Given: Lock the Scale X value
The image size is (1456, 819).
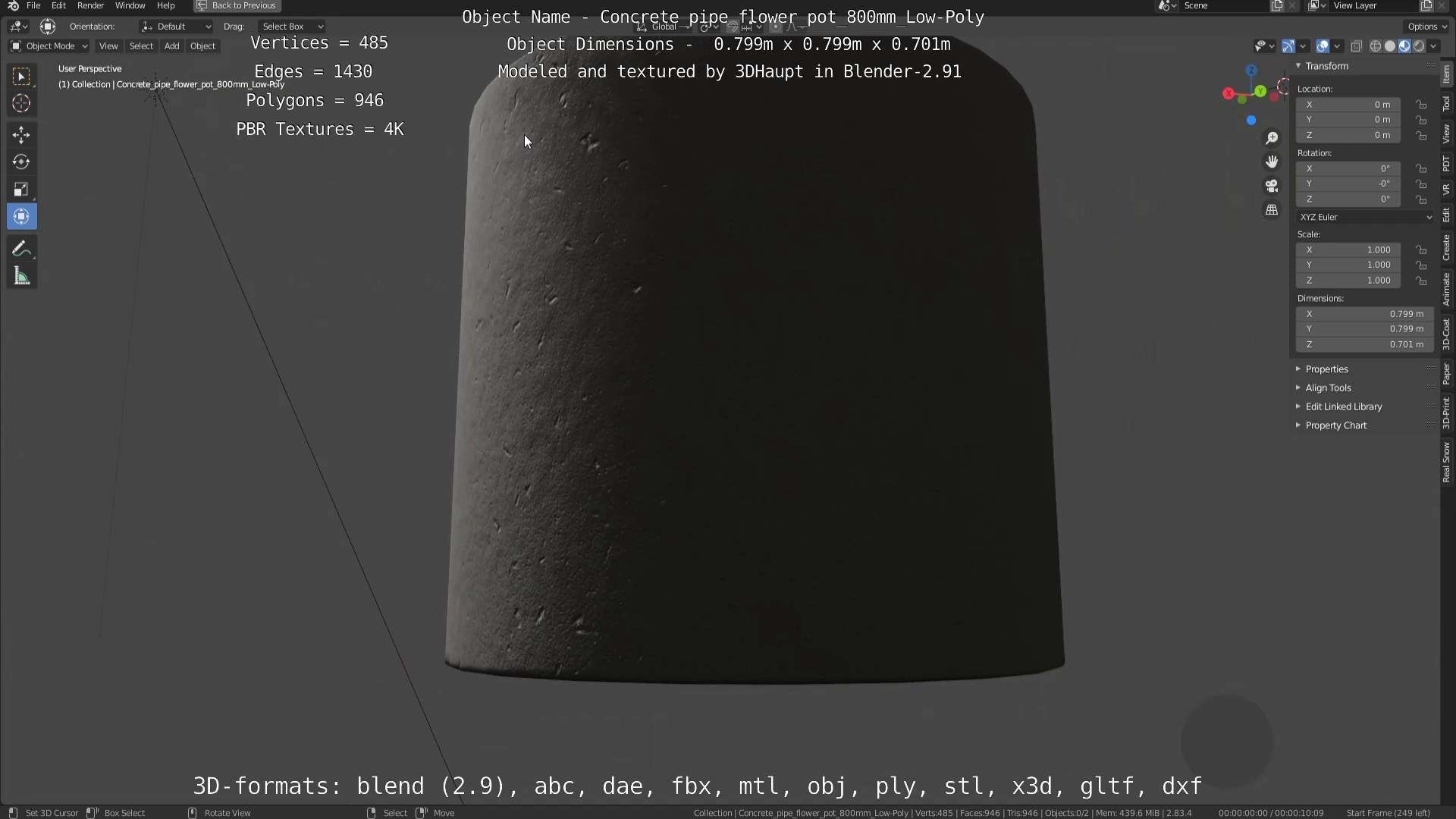Looking at the screenshot, I should pos(1422,249).
